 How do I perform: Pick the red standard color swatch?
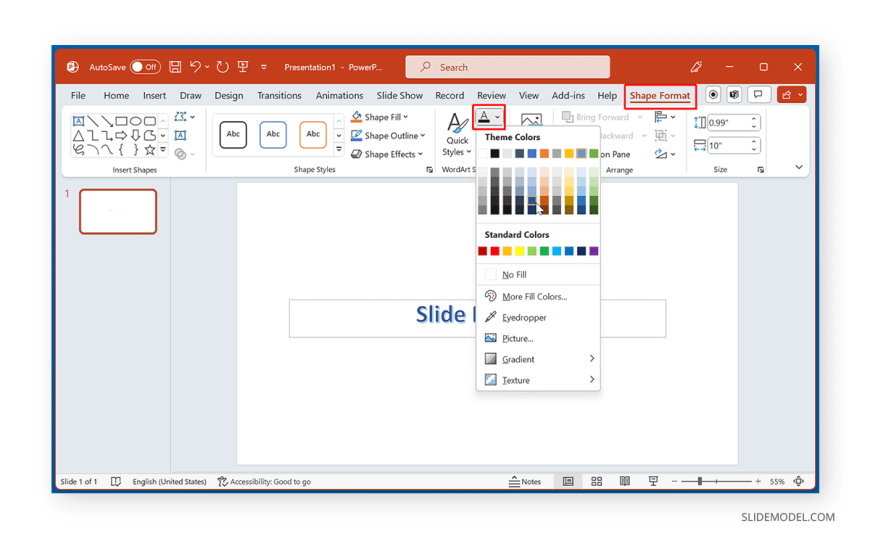click(494, 251)
